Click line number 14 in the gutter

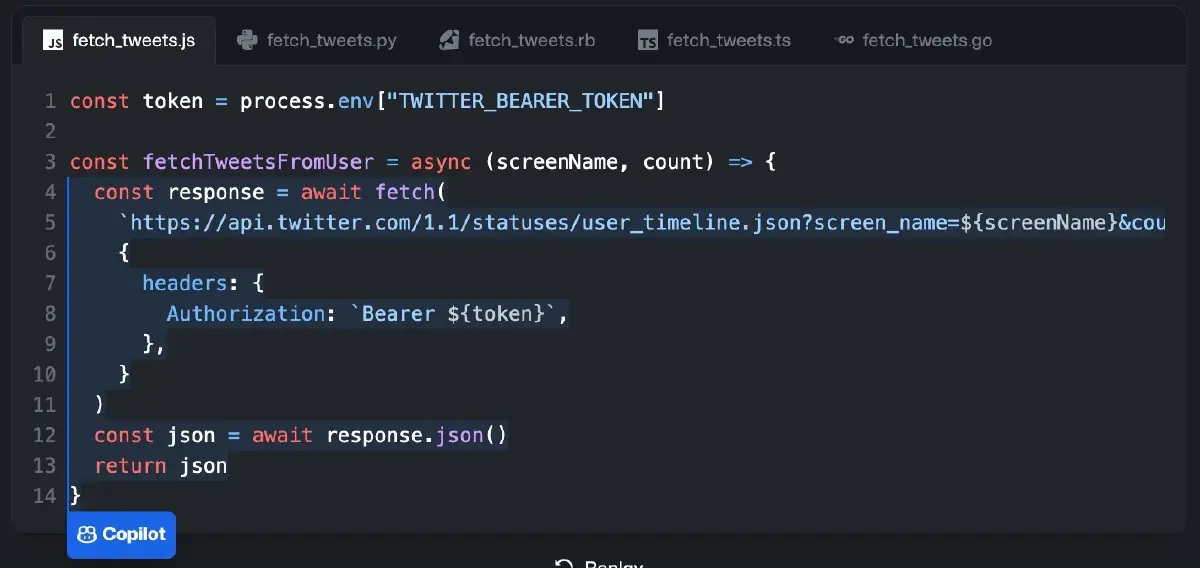coord(45,496)
